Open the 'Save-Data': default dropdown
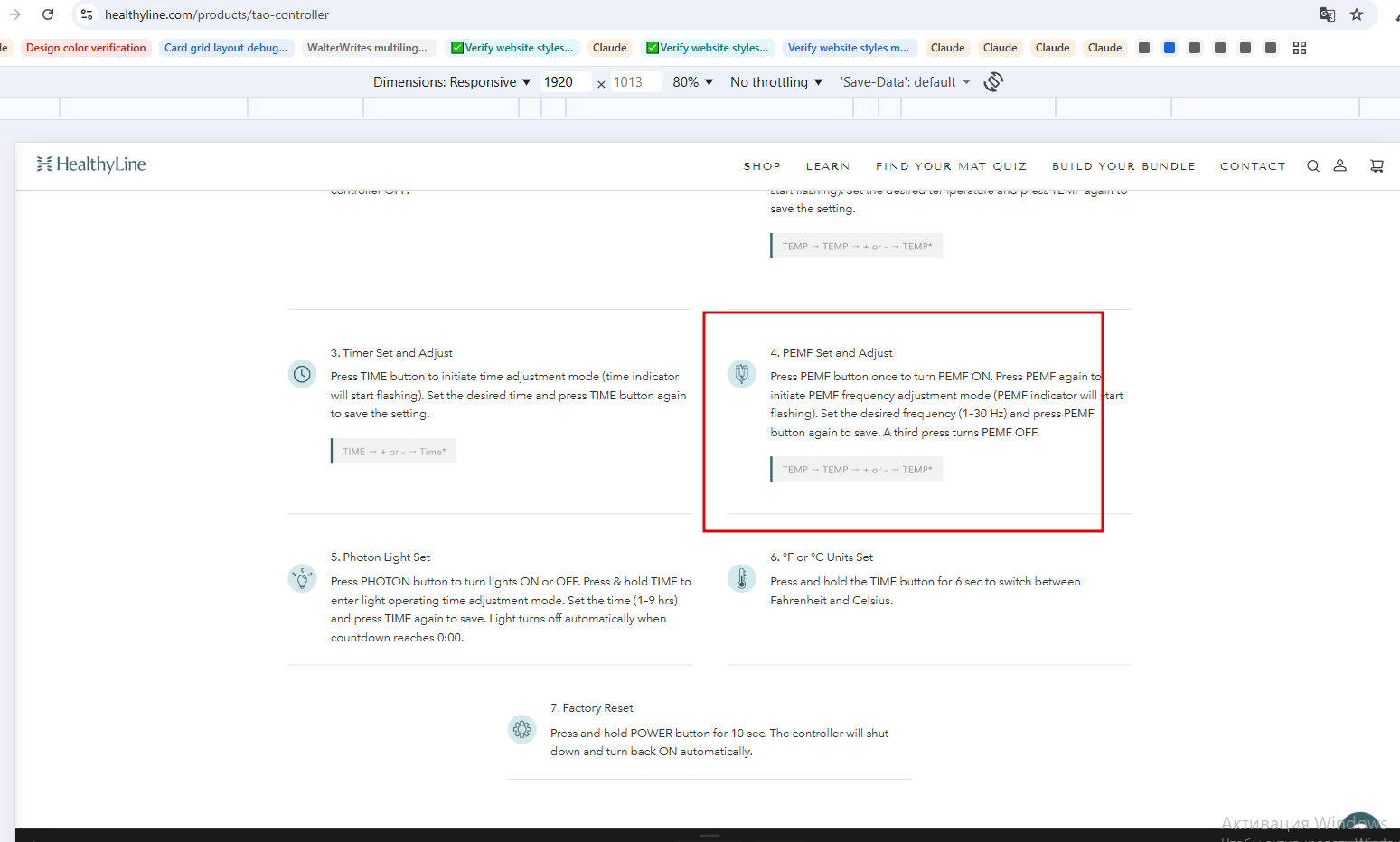Screen dimensions: 1400x842 906,82
